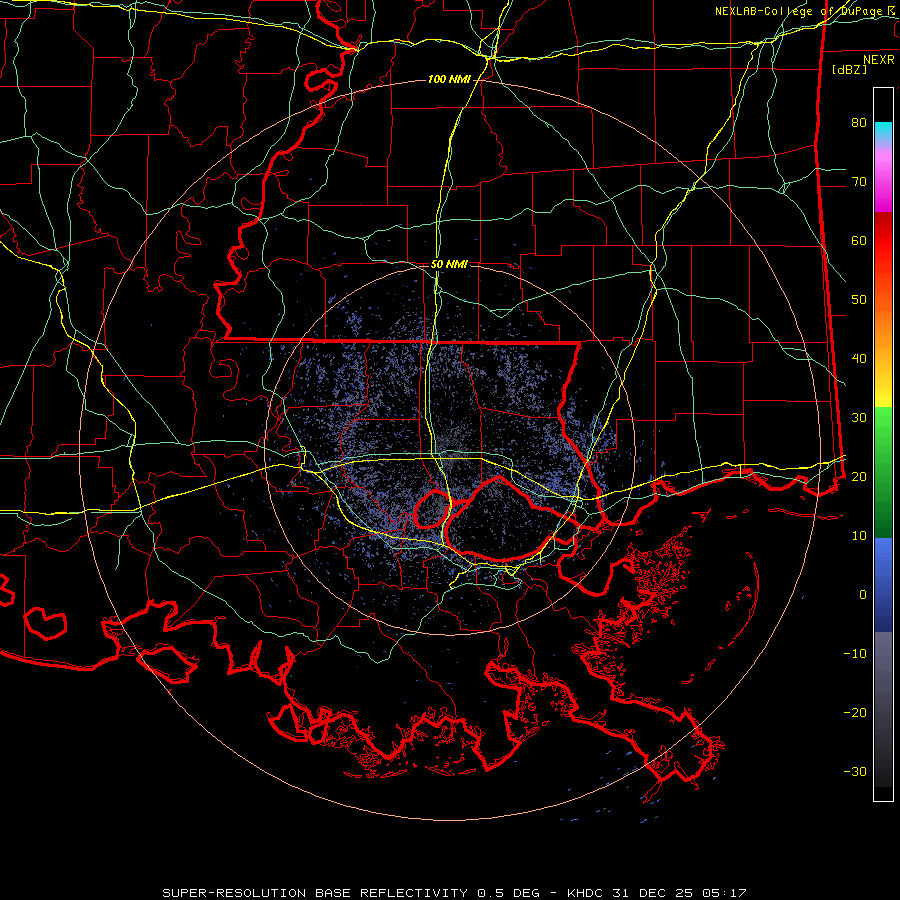This screenshot has width=900, height=900.
Task: Click the small lake outlined west of Lake Pontchartrain
Action: (x=432, y=509)
